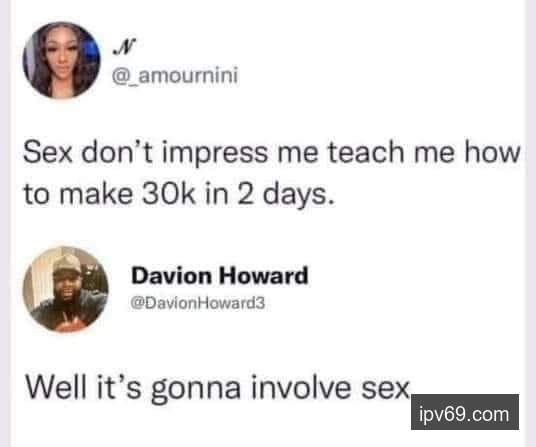The image size is (536, 447).
Task: Open the @DavionHoward3 handle link
Action: (198, 303)
